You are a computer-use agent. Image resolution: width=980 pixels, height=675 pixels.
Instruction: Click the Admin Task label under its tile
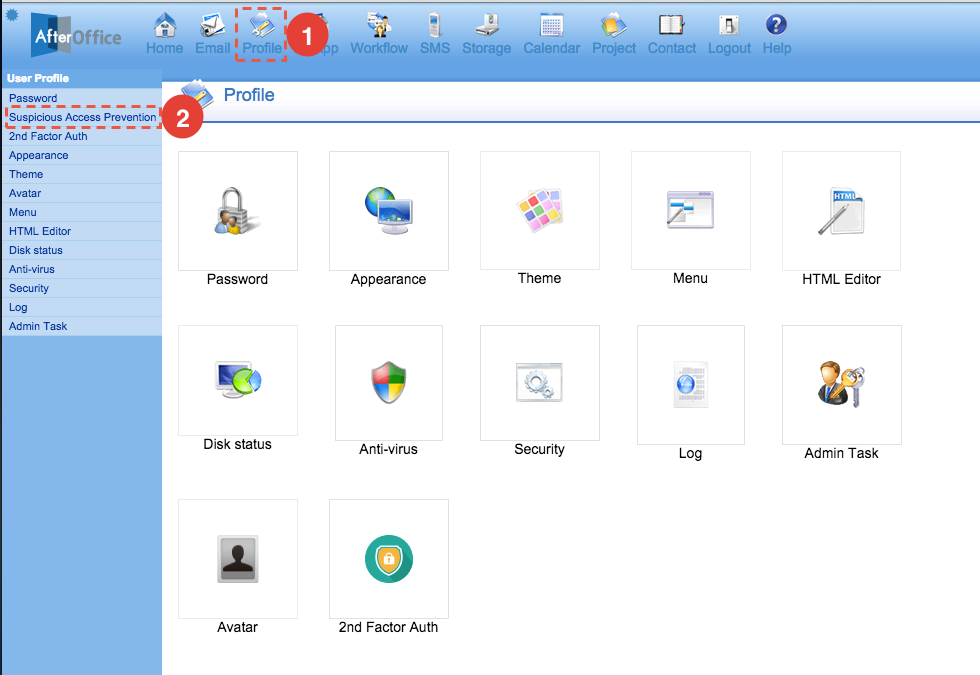[841, 453]
